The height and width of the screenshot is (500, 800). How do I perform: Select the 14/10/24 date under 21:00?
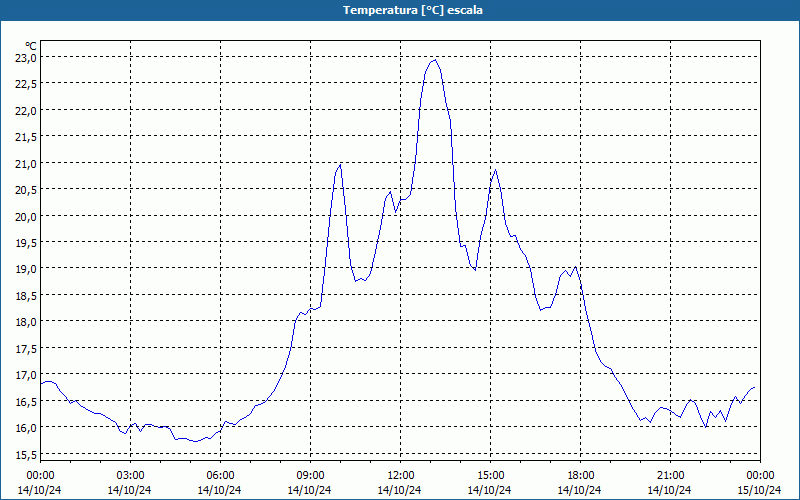click(x=670, y=490)
